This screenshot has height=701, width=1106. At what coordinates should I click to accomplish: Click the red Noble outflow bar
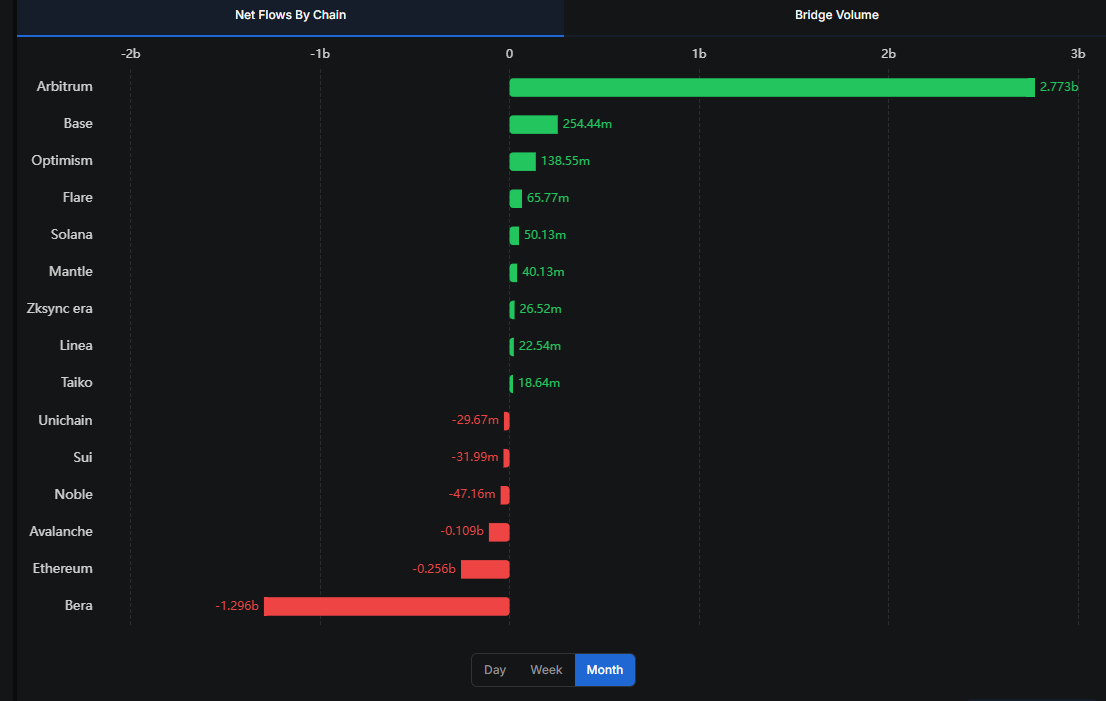coord(505,495)
